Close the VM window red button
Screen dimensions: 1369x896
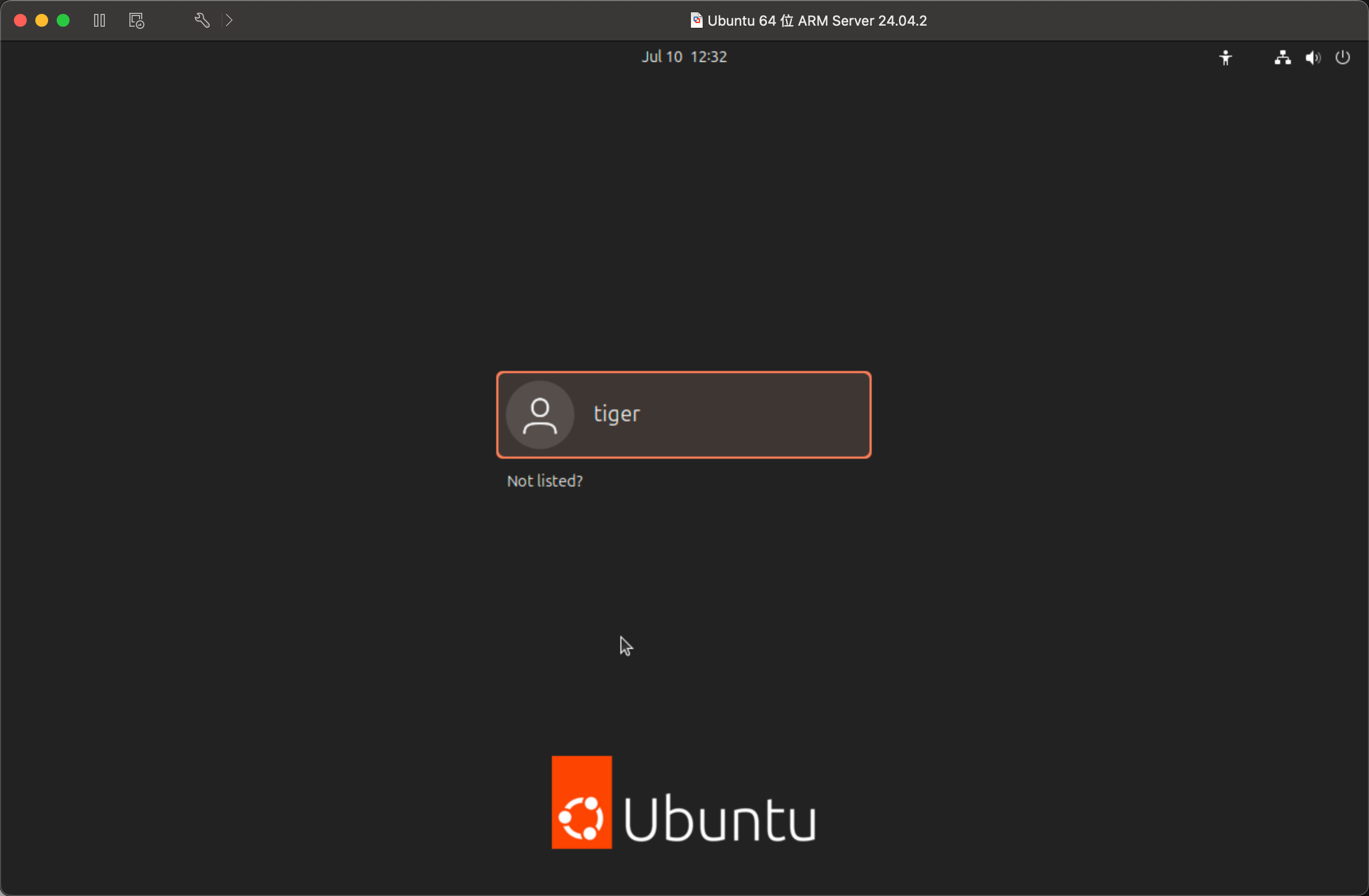20,21
